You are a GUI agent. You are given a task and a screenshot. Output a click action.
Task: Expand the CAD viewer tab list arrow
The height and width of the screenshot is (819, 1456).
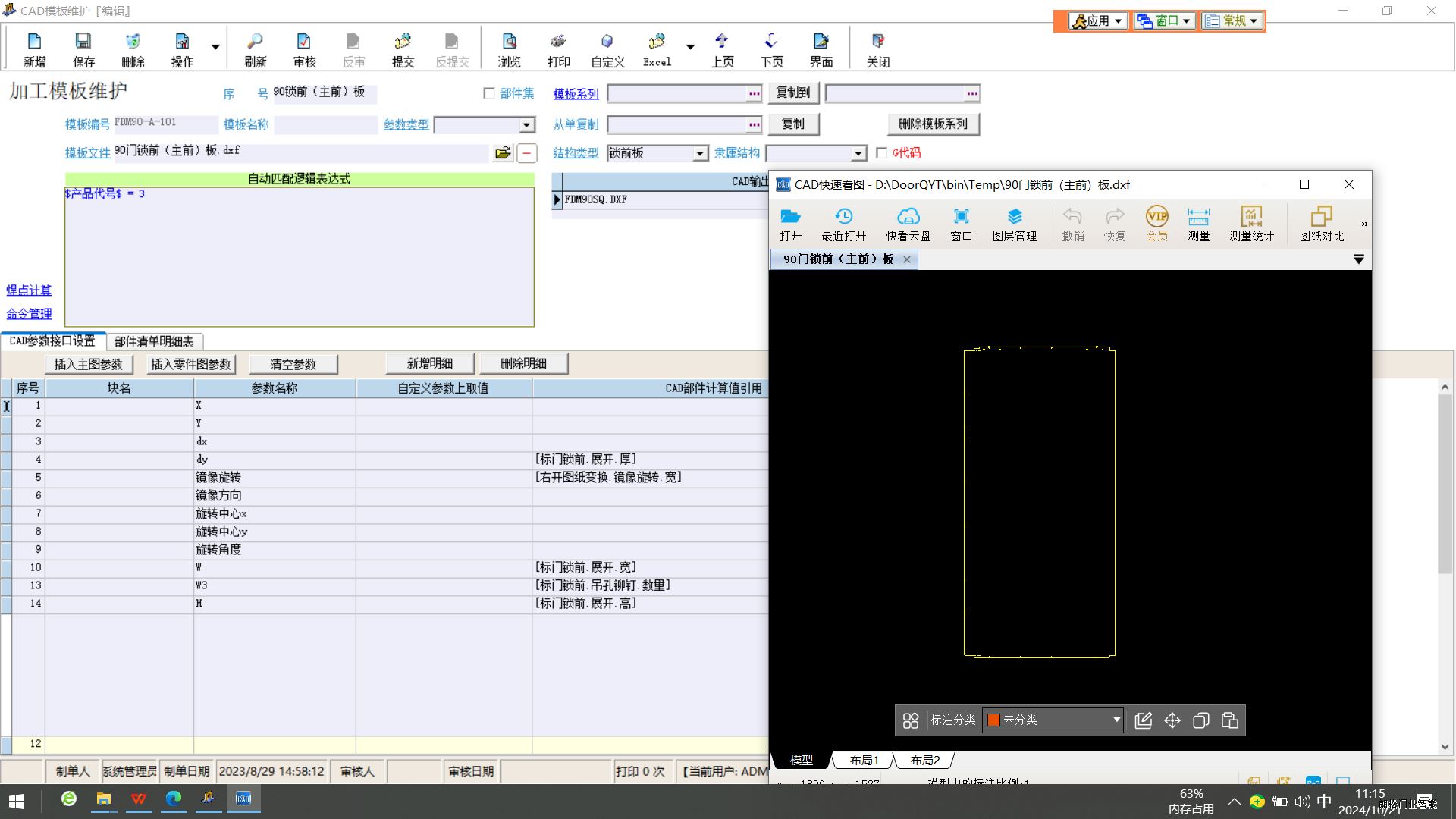point(1358,259)
